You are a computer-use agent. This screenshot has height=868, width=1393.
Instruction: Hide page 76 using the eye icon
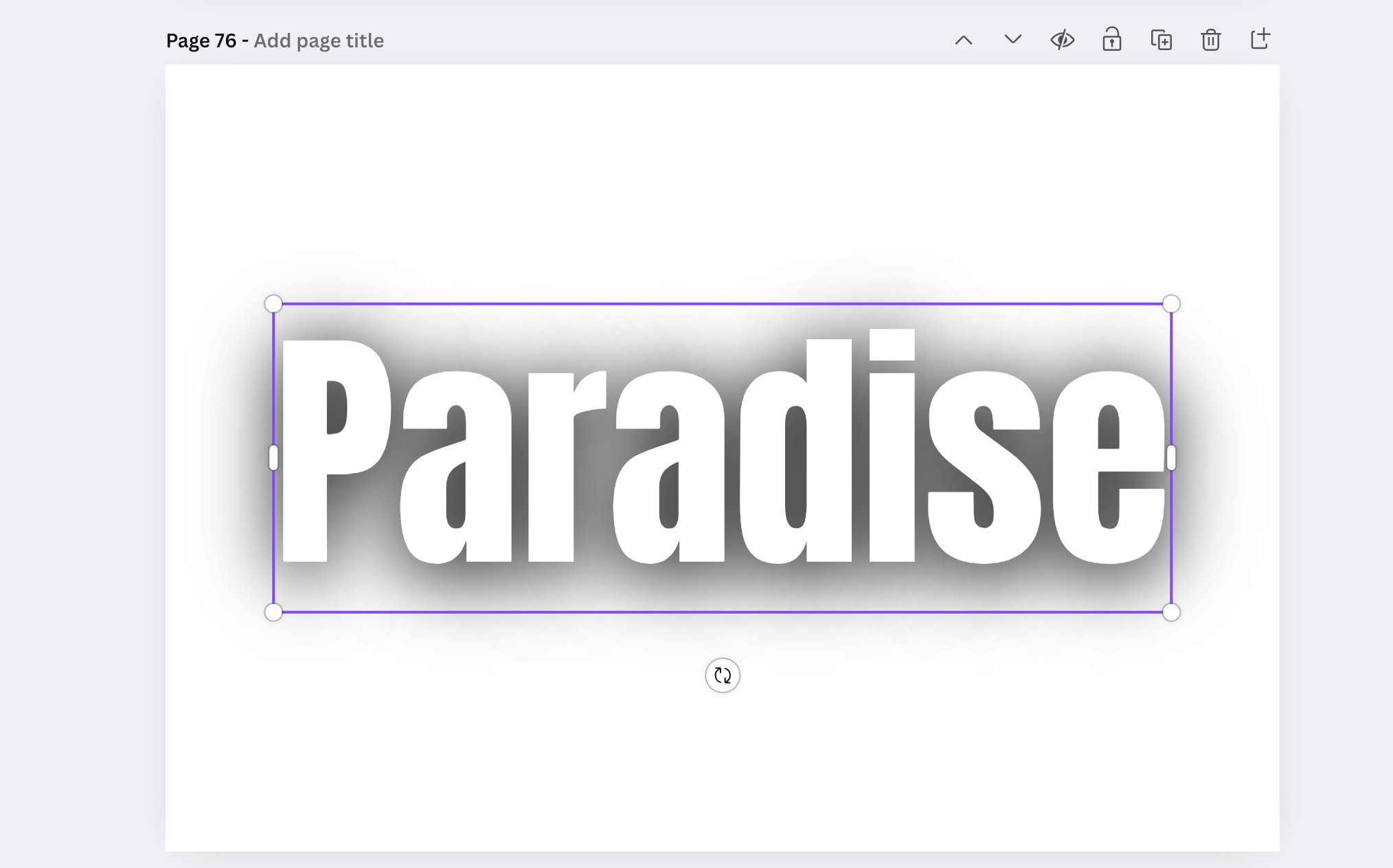click(x=1063, y=40)
